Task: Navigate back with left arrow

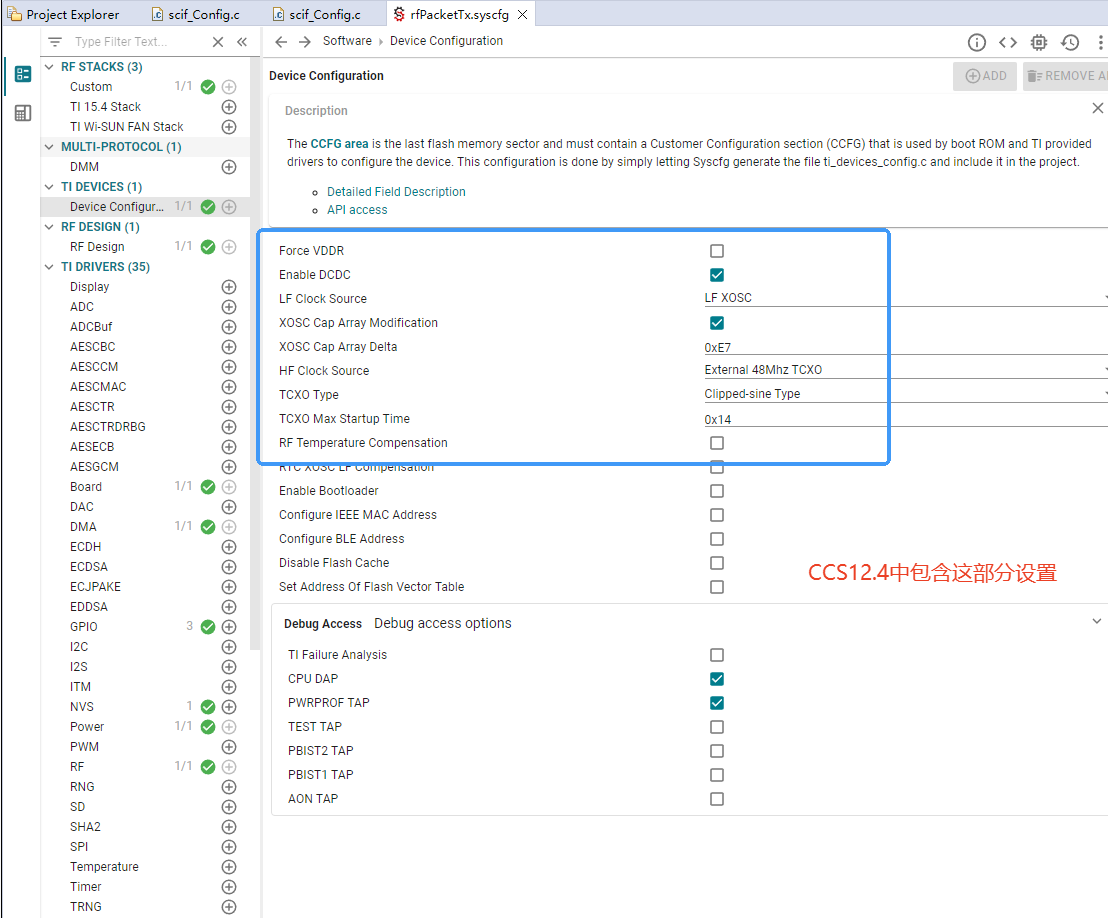Action: [x=281, y=42]
